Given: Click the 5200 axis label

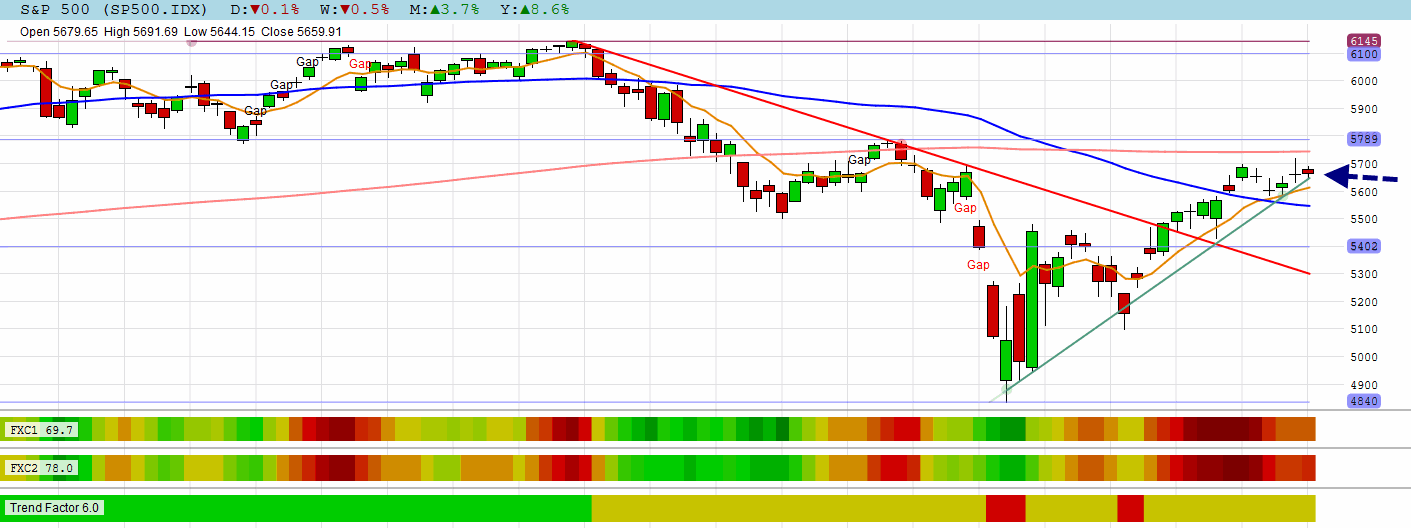Looking at the screenshot, I should click(x=1364, y=302).
